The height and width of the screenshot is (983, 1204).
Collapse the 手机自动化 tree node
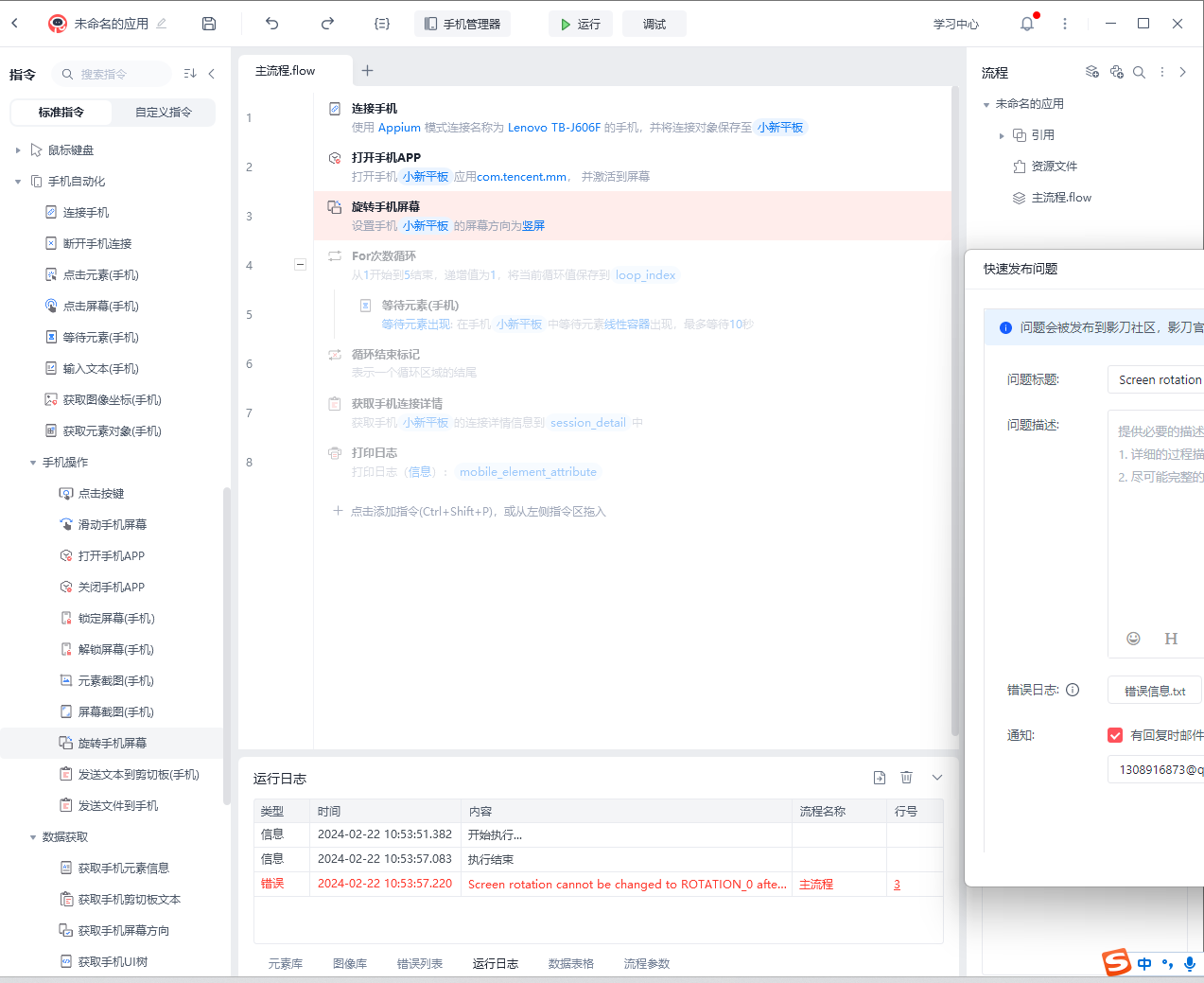(x=18, y=182)
